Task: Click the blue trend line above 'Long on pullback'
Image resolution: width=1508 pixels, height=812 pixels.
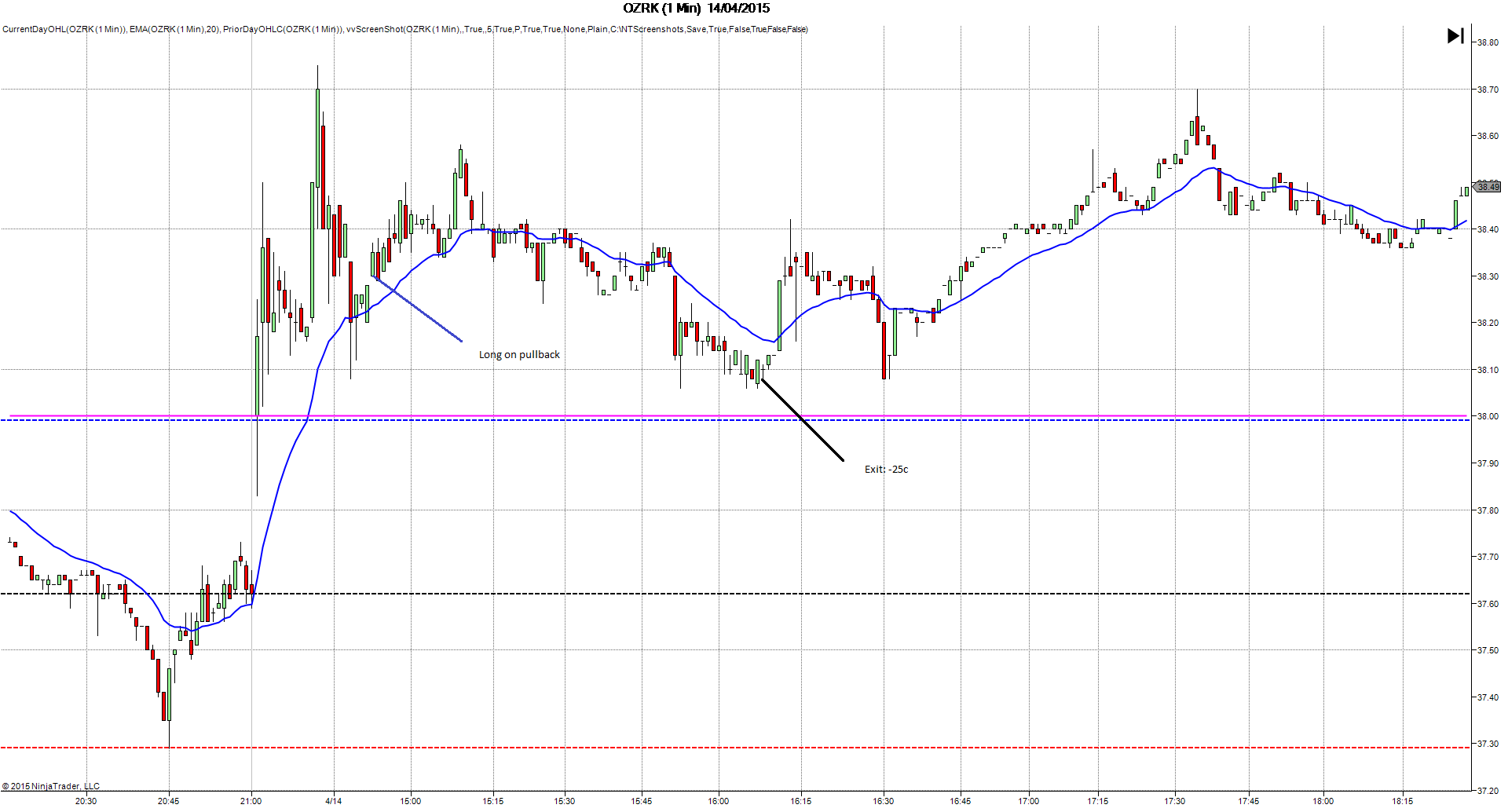Action: (419, 309)
